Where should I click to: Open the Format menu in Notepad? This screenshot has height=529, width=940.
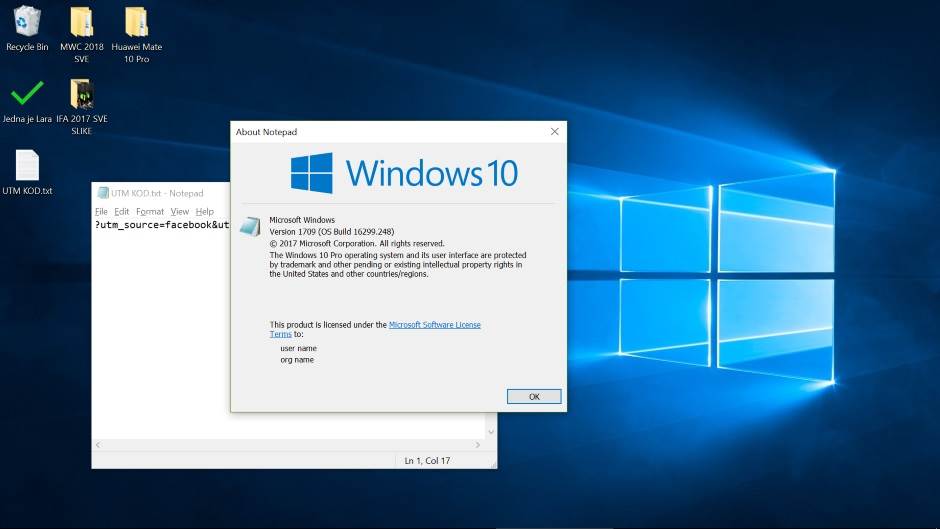pyautogui.click(x=150, y=212)
